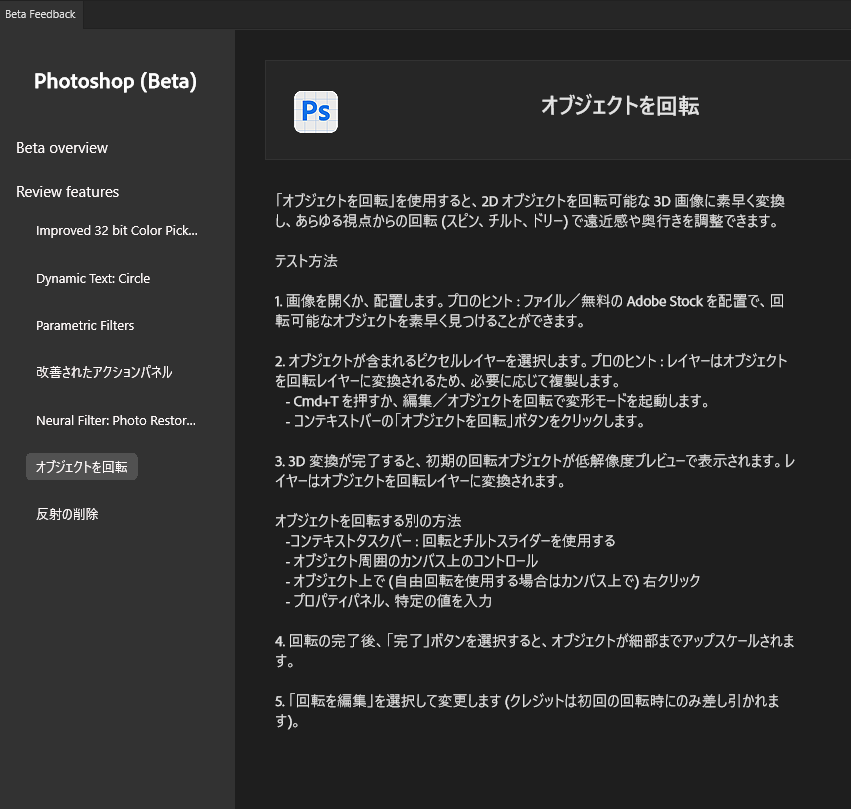This screenshot has height=809, width=851.
Task: Switch to the Beta Feedback tab
Action: coord(40,14)
